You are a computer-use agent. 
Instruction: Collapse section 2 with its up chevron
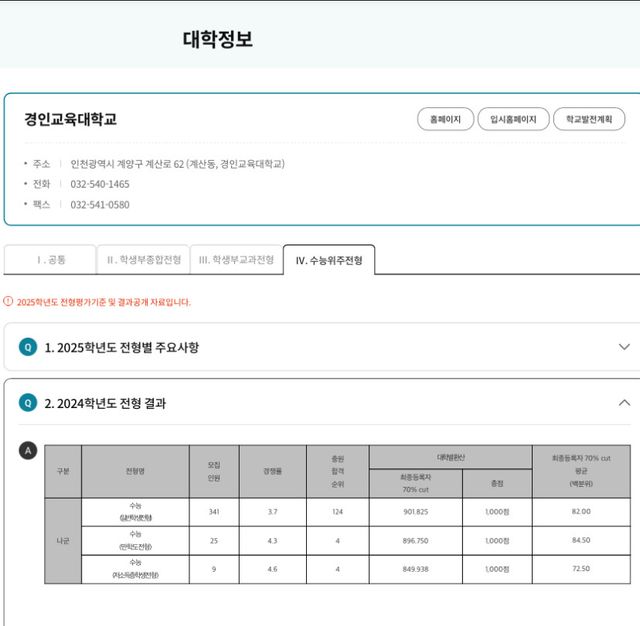point(624,403)
